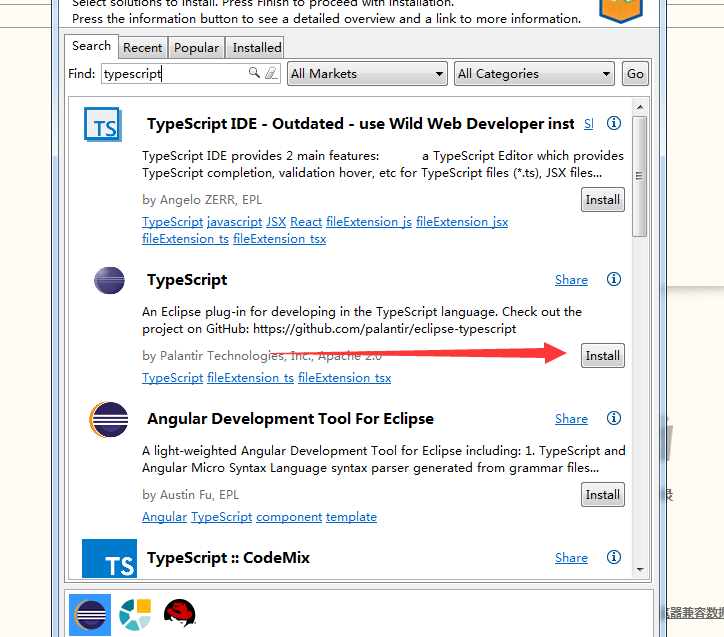724x637 pixels.
Task: Click the Angular Development Tool Eclipse logo
Action: (109, 420)
